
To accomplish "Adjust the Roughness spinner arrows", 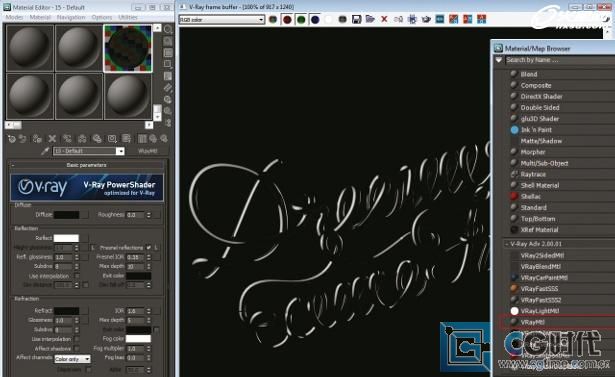I will click(149, 215).
